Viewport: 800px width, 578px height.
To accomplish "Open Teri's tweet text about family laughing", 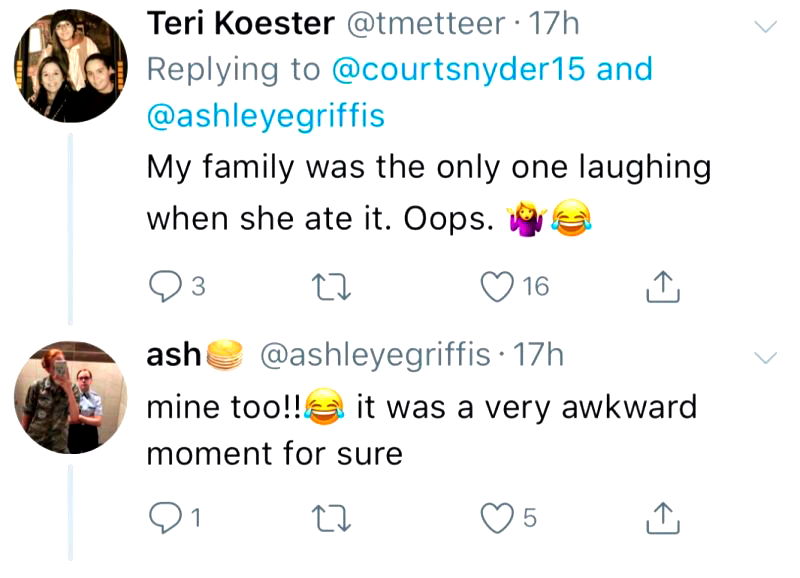I will [x=428, y=191].
